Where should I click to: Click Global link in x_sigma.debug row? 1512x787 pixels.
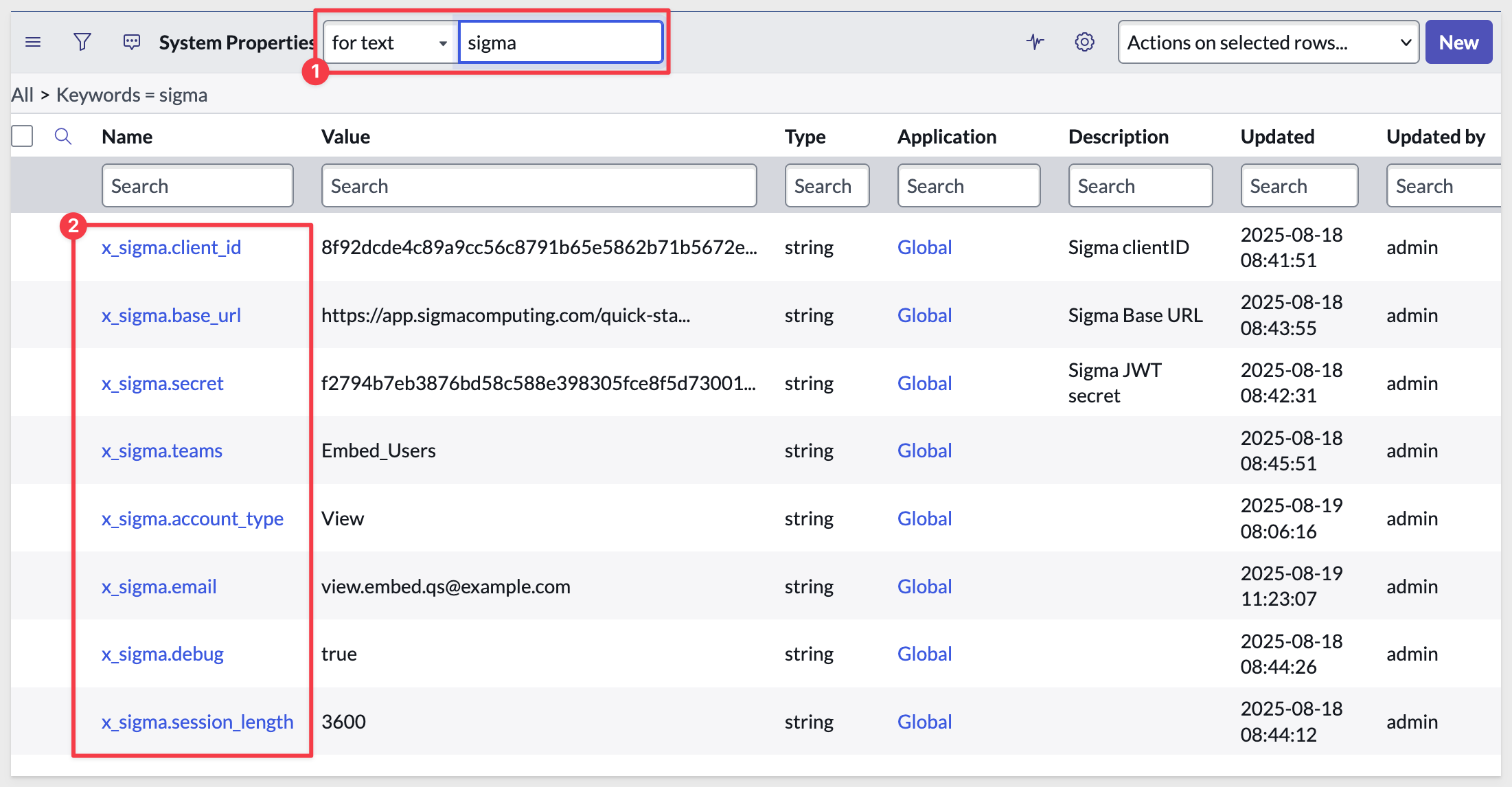point(925,654)
